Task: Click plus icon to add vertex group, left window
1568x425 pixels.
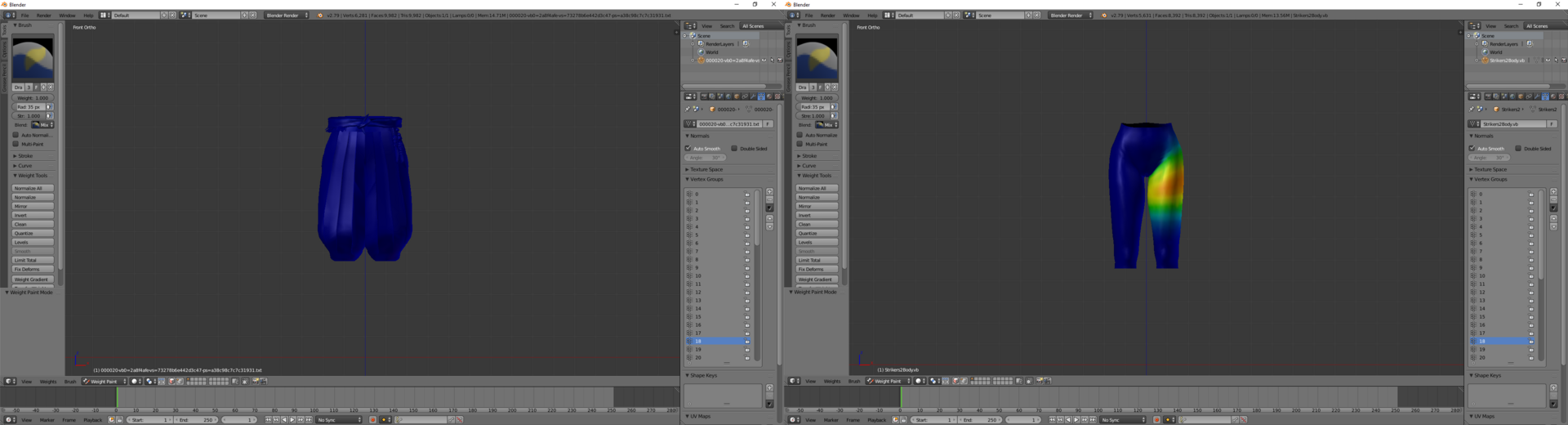Action: click(x=769, y=192)
